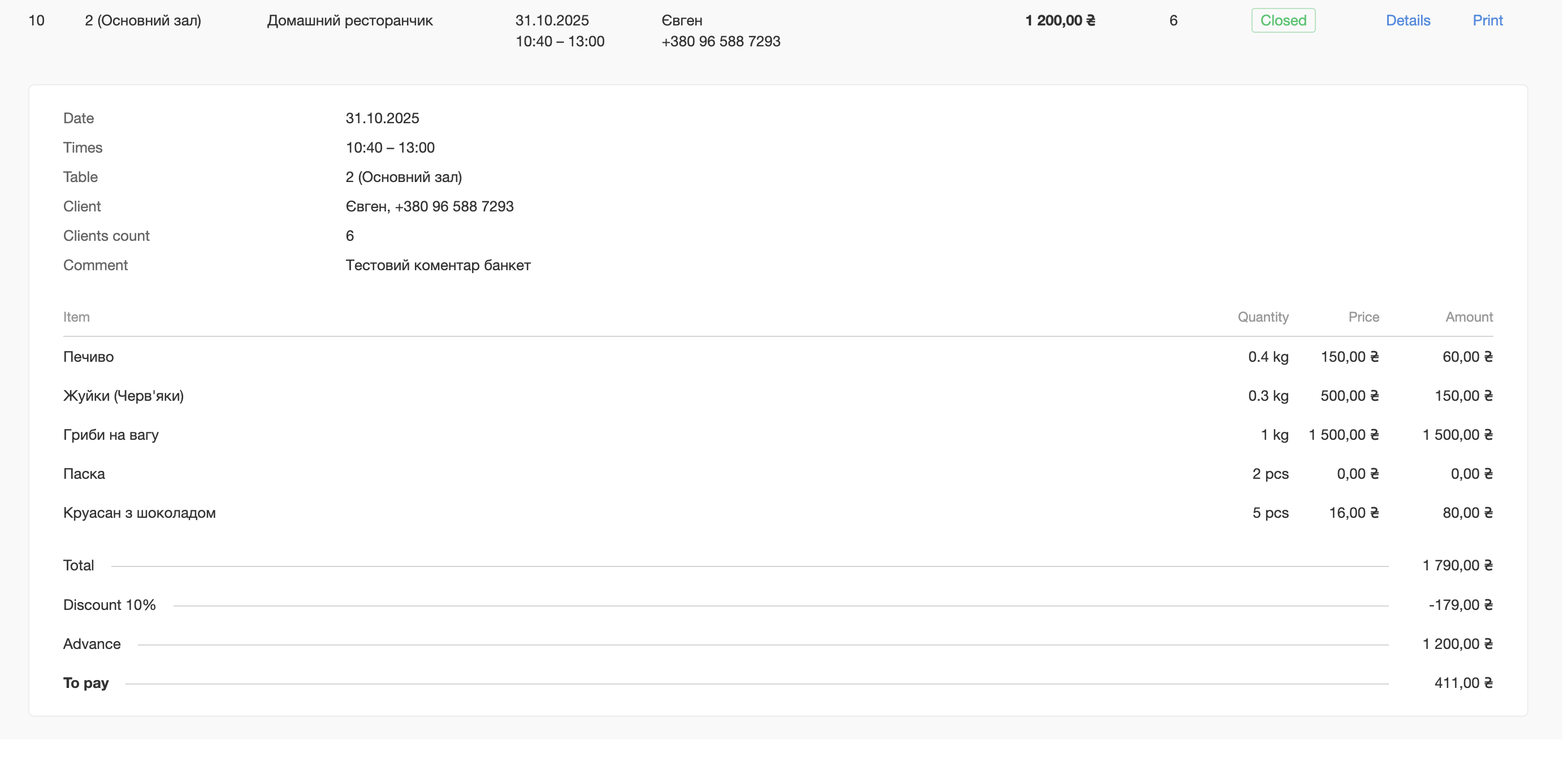Image resolution: width=1568 pixels, height=762 pixels.
Task: Open the Details link for reservation 10
Action: tap(1407, 21)
